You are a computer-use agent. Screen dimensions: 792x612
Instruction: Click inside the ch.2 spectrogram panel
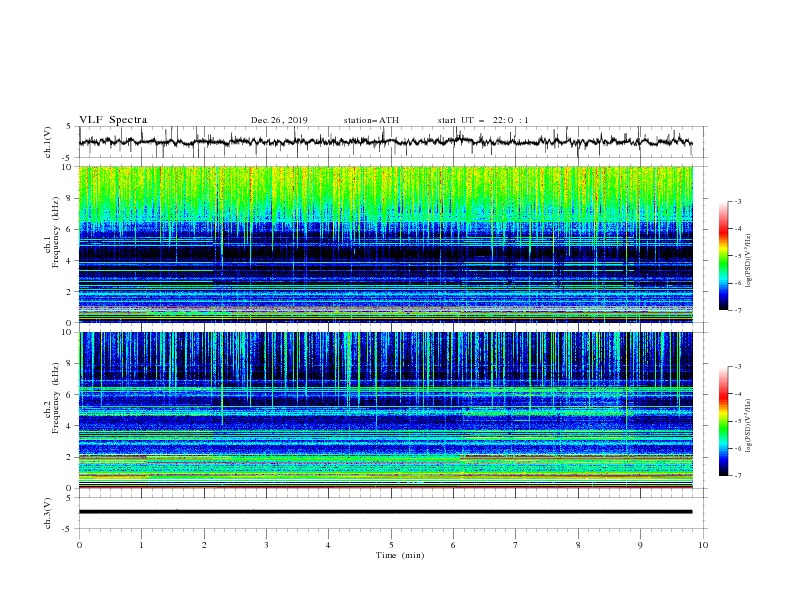[385, 410]
